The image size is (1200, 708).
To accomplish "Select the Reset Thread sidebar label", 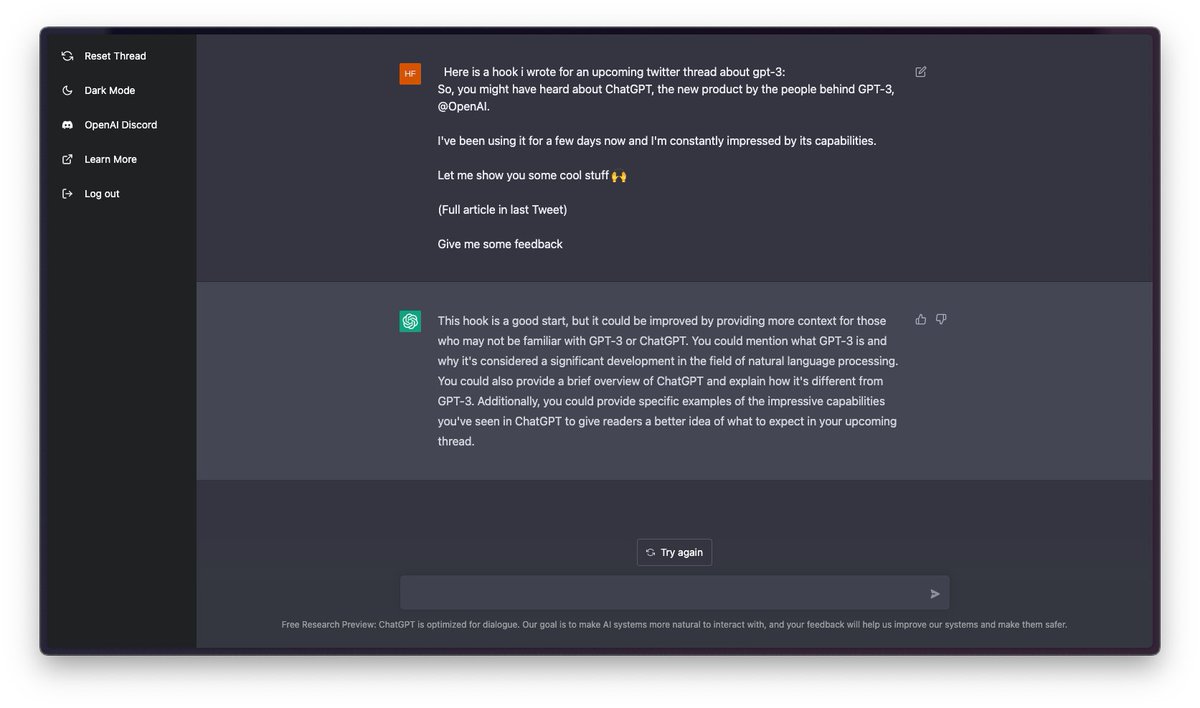I will point(115,56).
